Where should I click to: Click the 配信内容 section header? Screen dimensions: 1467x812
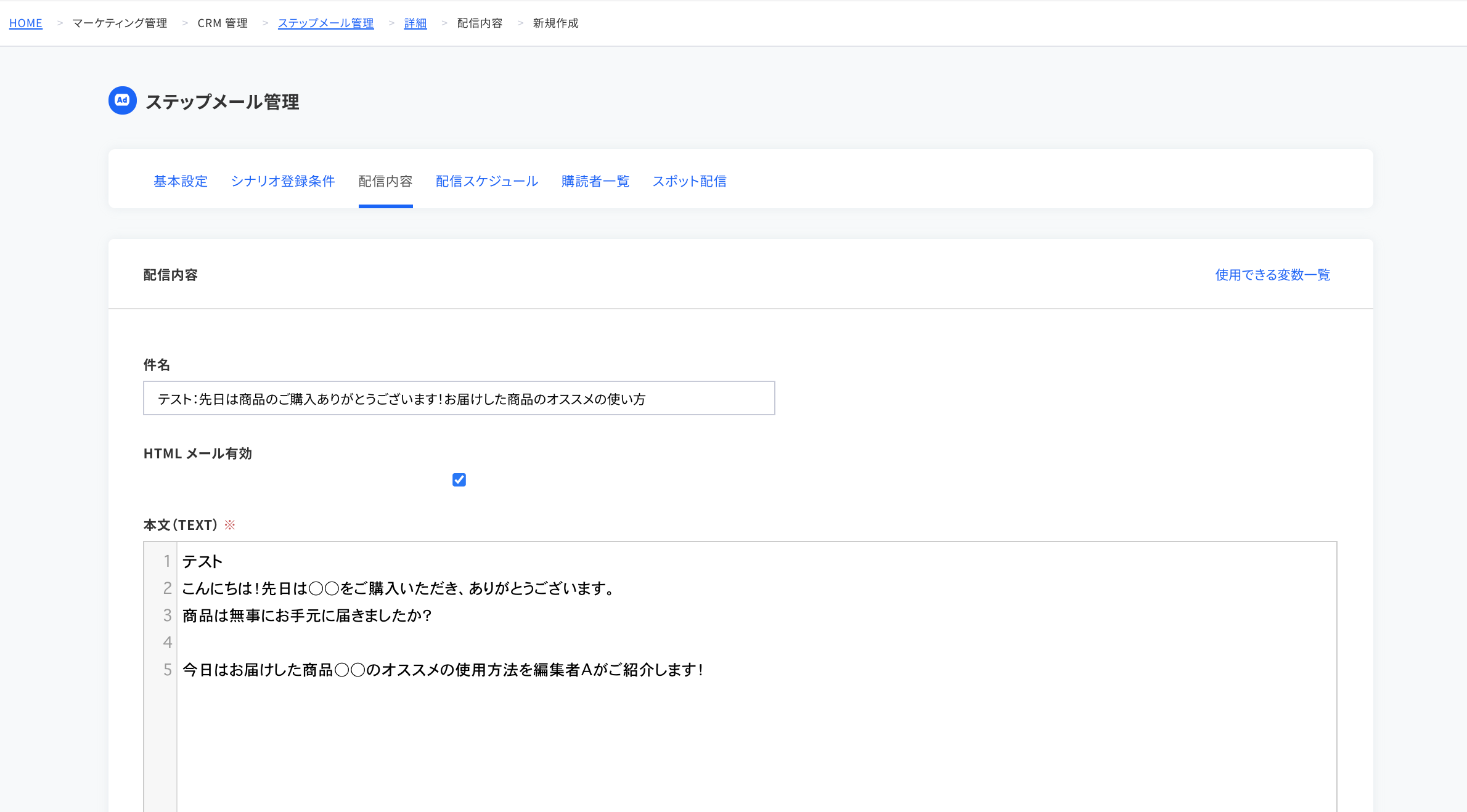[x=171, y=275]
